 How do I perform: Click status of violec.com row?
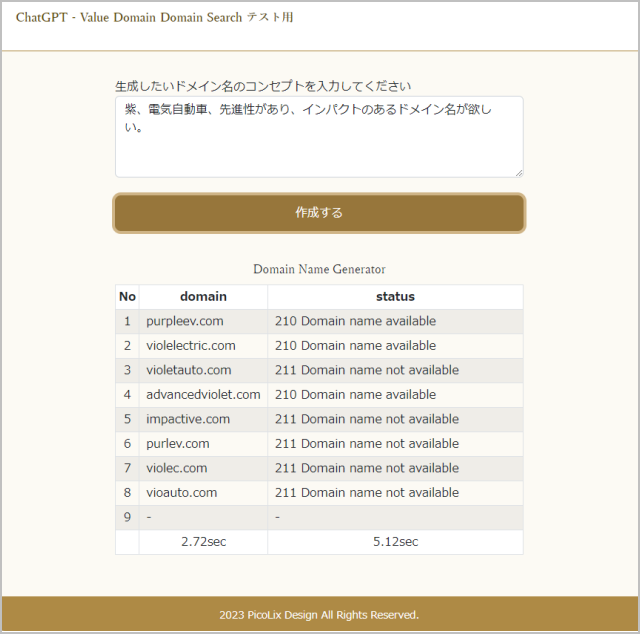(x=396, y=468)
